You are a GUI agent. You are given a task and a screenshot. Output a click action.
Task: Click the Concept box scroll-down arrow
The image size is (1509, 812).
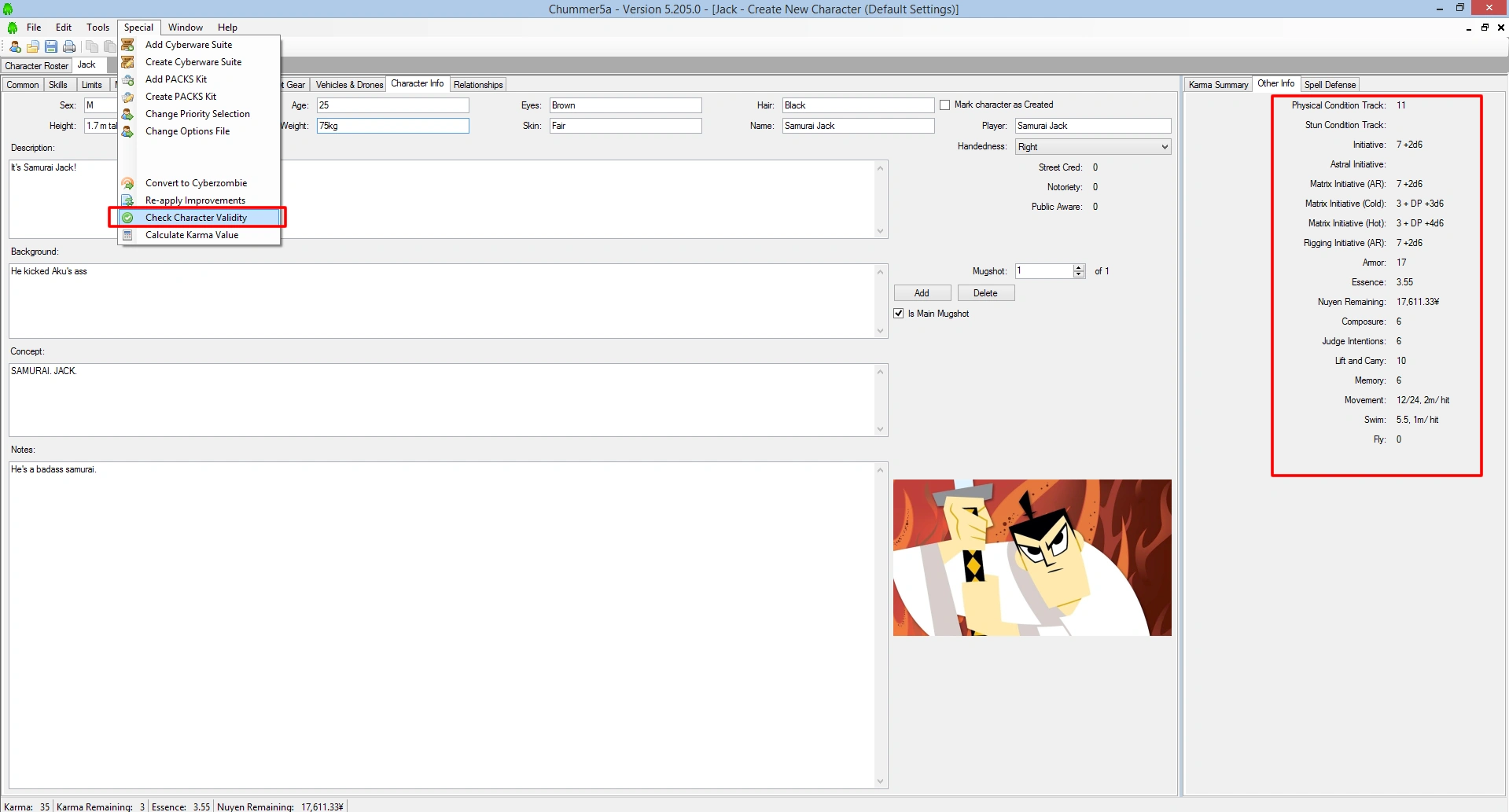click(x=881, y=429)
